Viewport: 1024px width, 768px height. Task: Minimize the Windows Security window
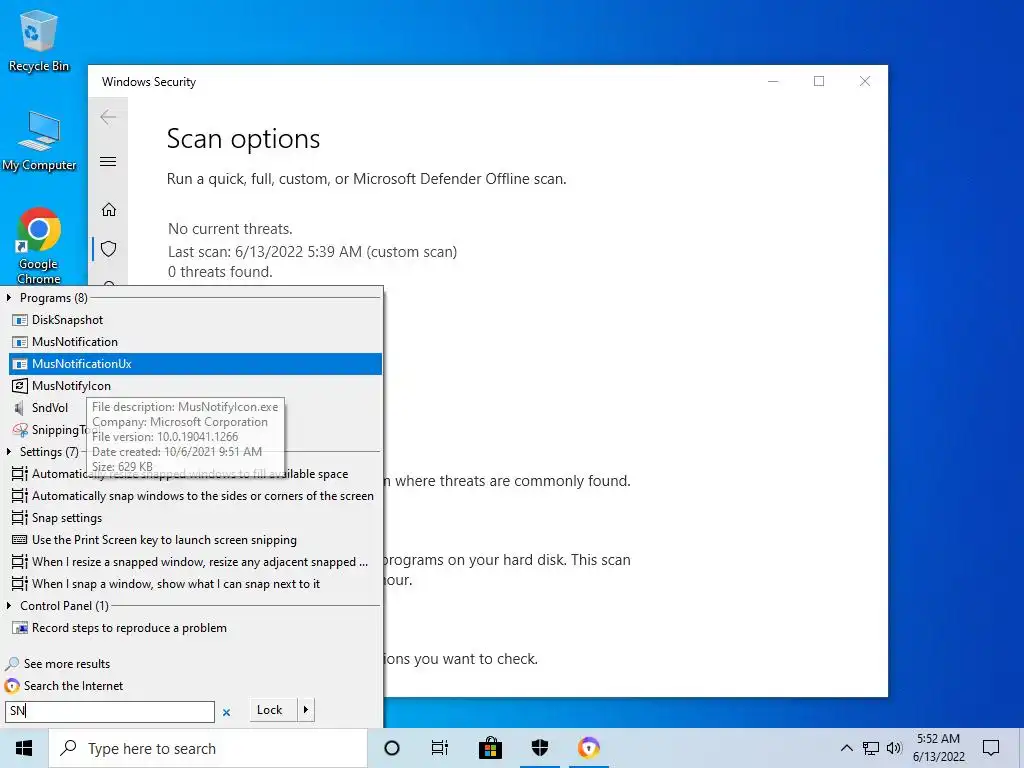773,81
